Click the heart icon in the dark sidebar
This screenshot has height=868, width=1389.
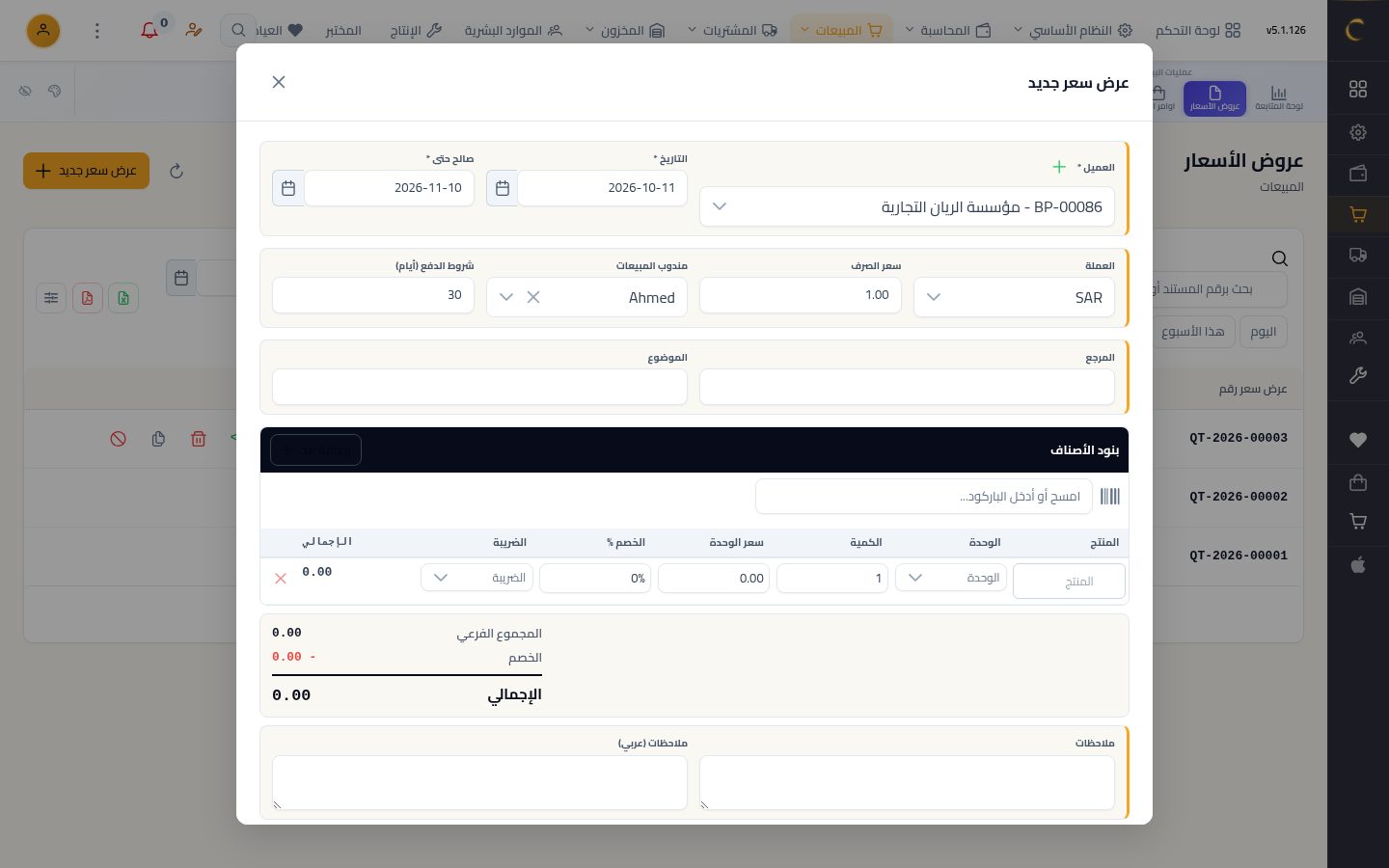(x=1358, y=440)
